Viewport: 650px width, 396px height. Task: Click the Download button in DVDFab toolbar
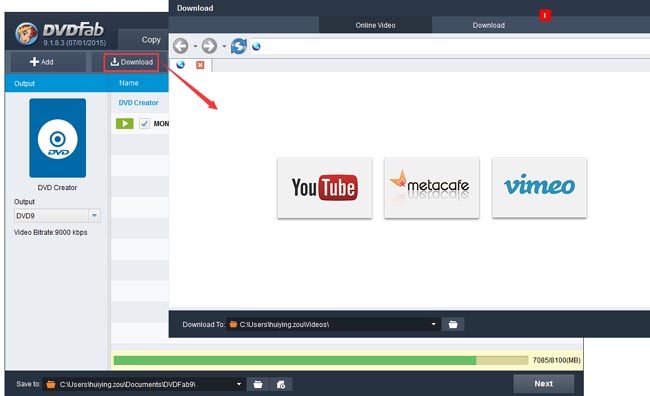131,62
